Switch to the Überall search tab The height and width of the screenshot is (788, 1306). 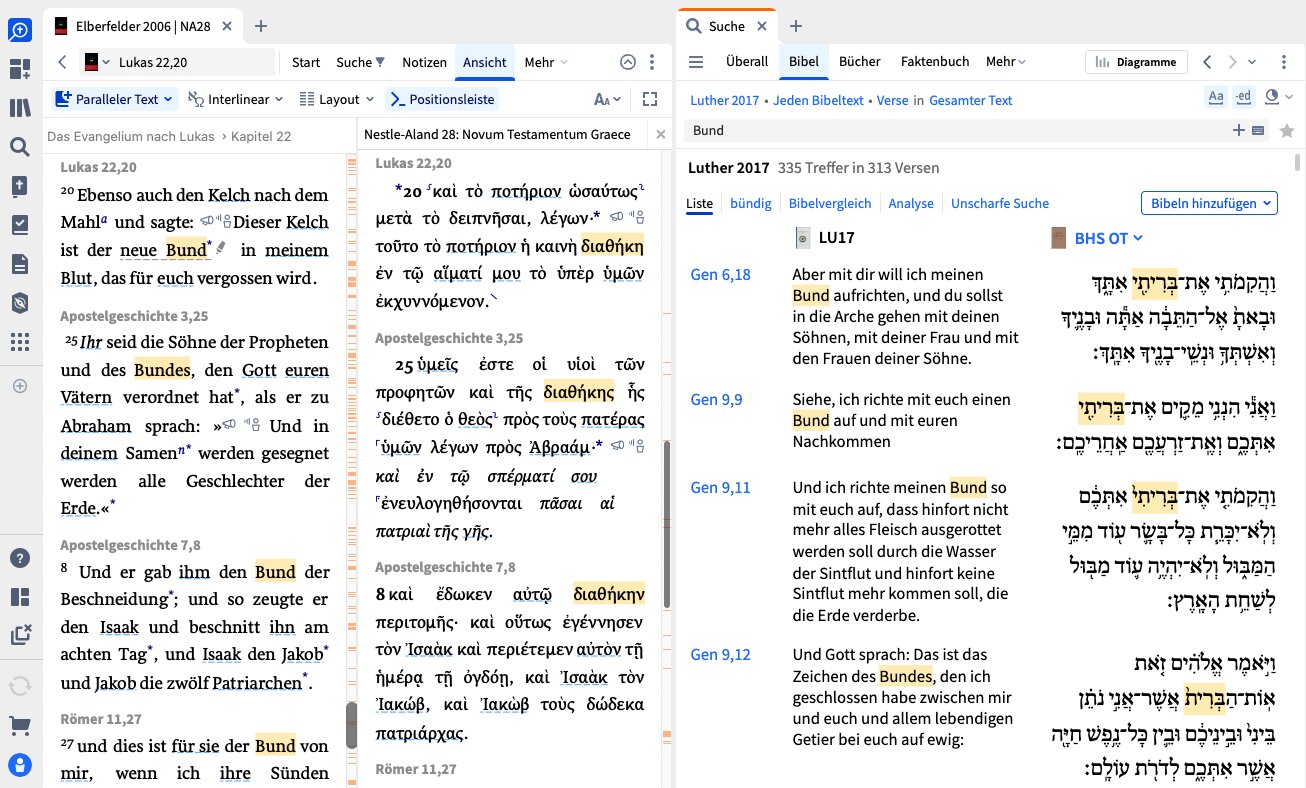coord(747,62)
